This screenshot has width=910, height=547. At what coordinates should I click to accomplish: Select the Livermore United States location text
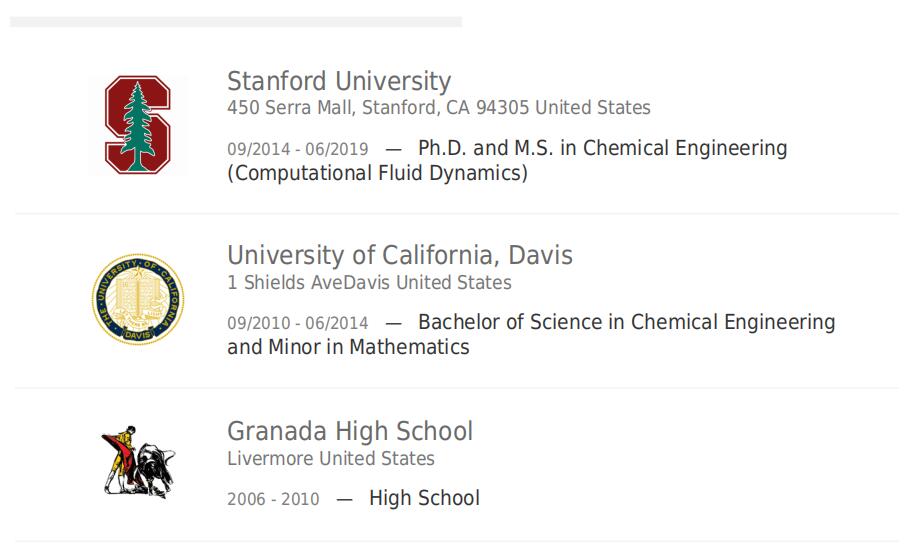tap(331, 458)
